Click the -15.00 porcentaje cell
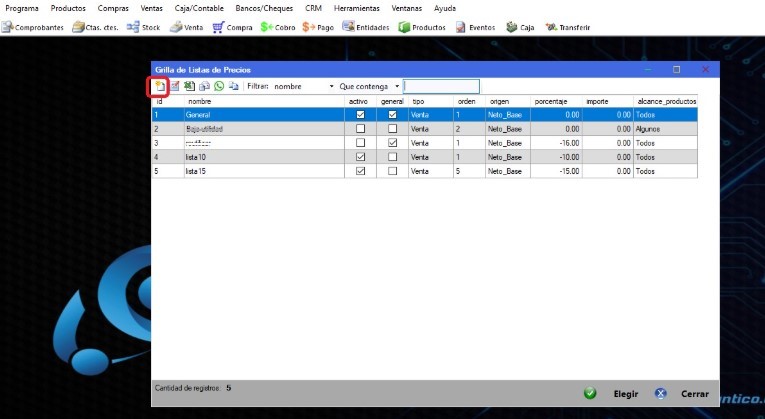765x419 pixels. (x=556, y=171)
